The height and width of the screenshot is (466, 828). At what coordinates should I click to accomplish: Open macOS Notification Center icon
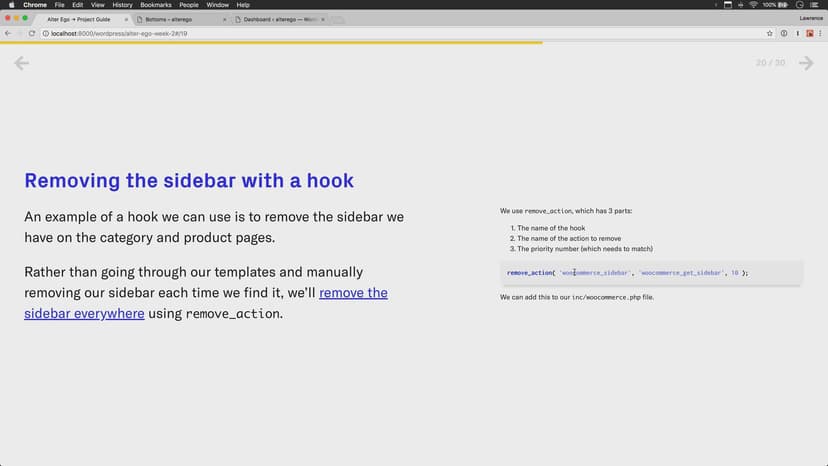pos(819,5)
